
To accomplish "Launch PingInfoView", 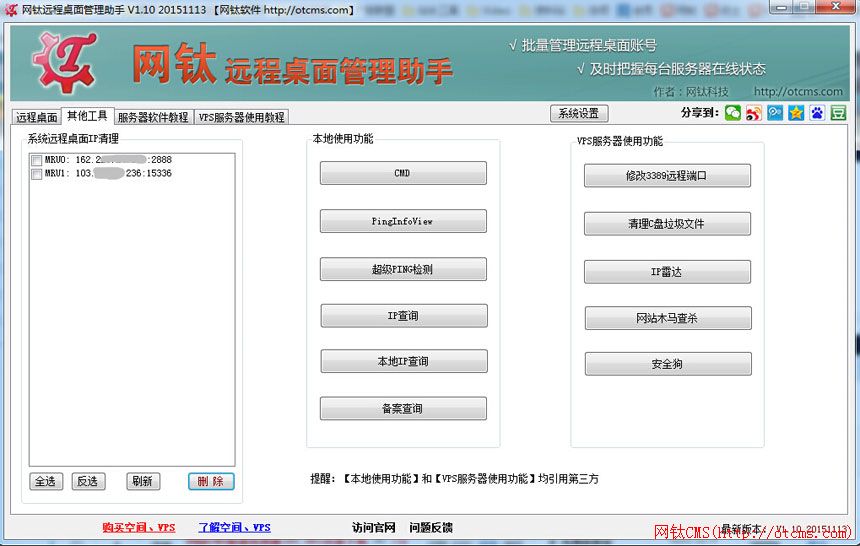I will 403,221.
